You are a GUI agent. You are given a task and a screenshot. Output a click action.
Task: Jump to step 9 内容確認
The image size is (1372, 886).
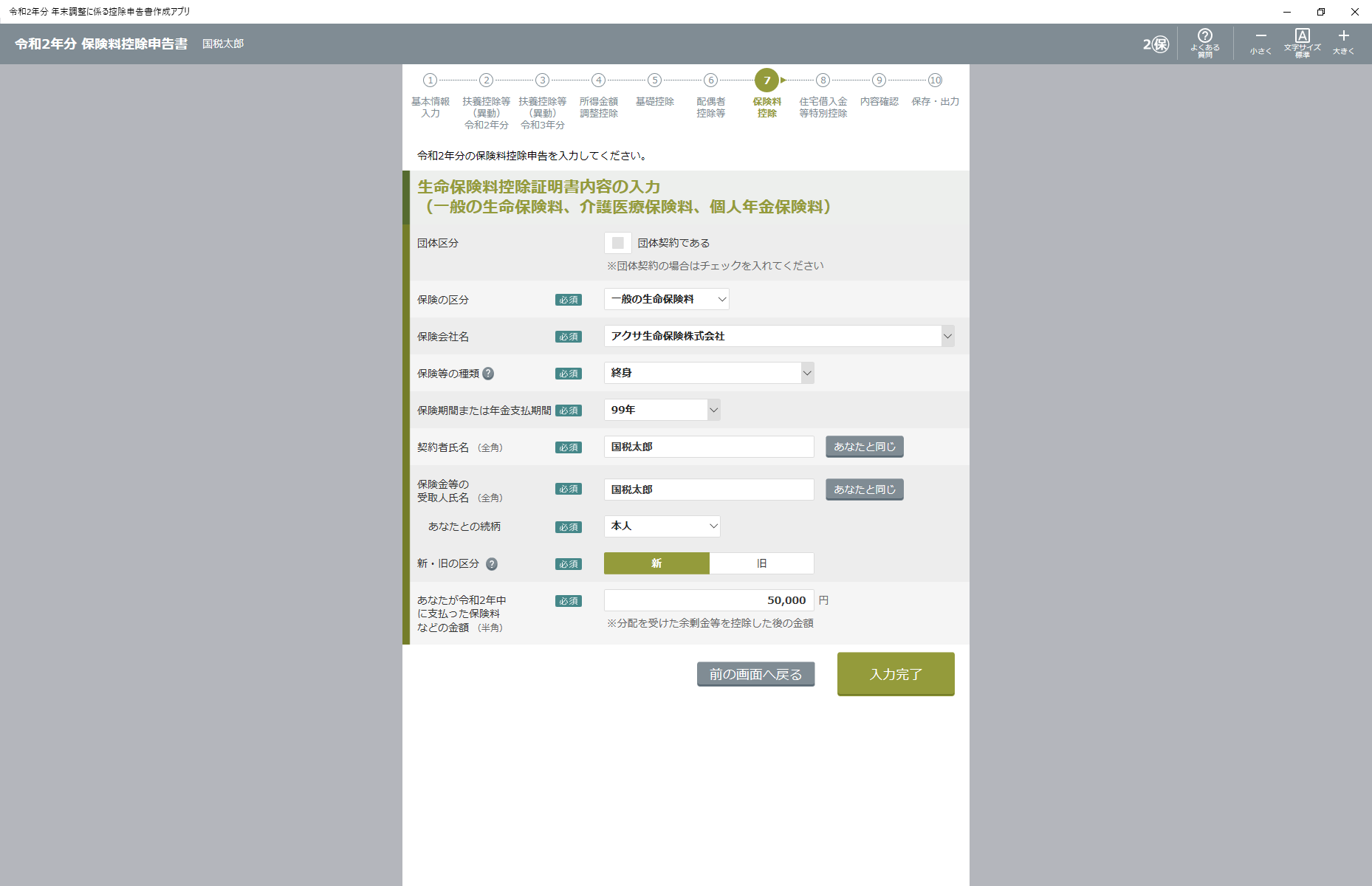pyautogui.click(x=879, y=80)
